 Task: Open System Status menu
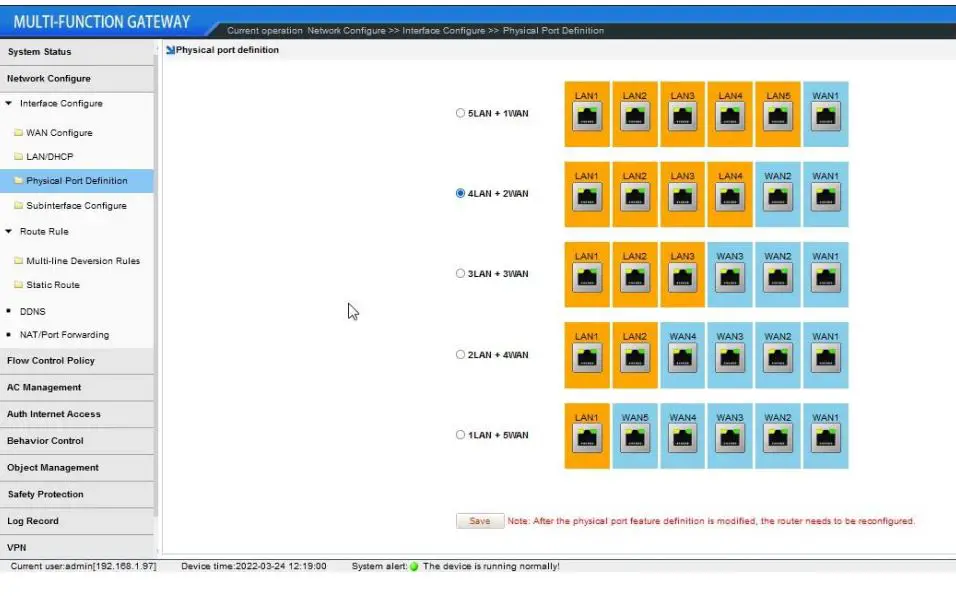click(77, 52)
